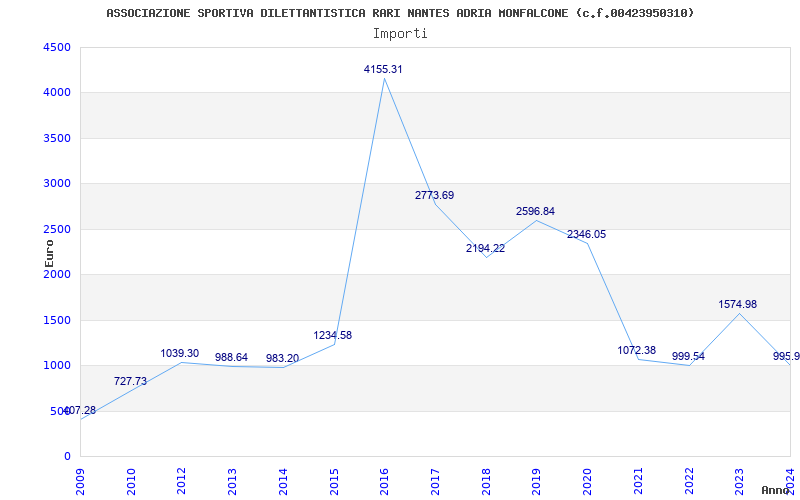Click the 988.64 data label
This screenshot has width=800, height=500.
[231, 358]
